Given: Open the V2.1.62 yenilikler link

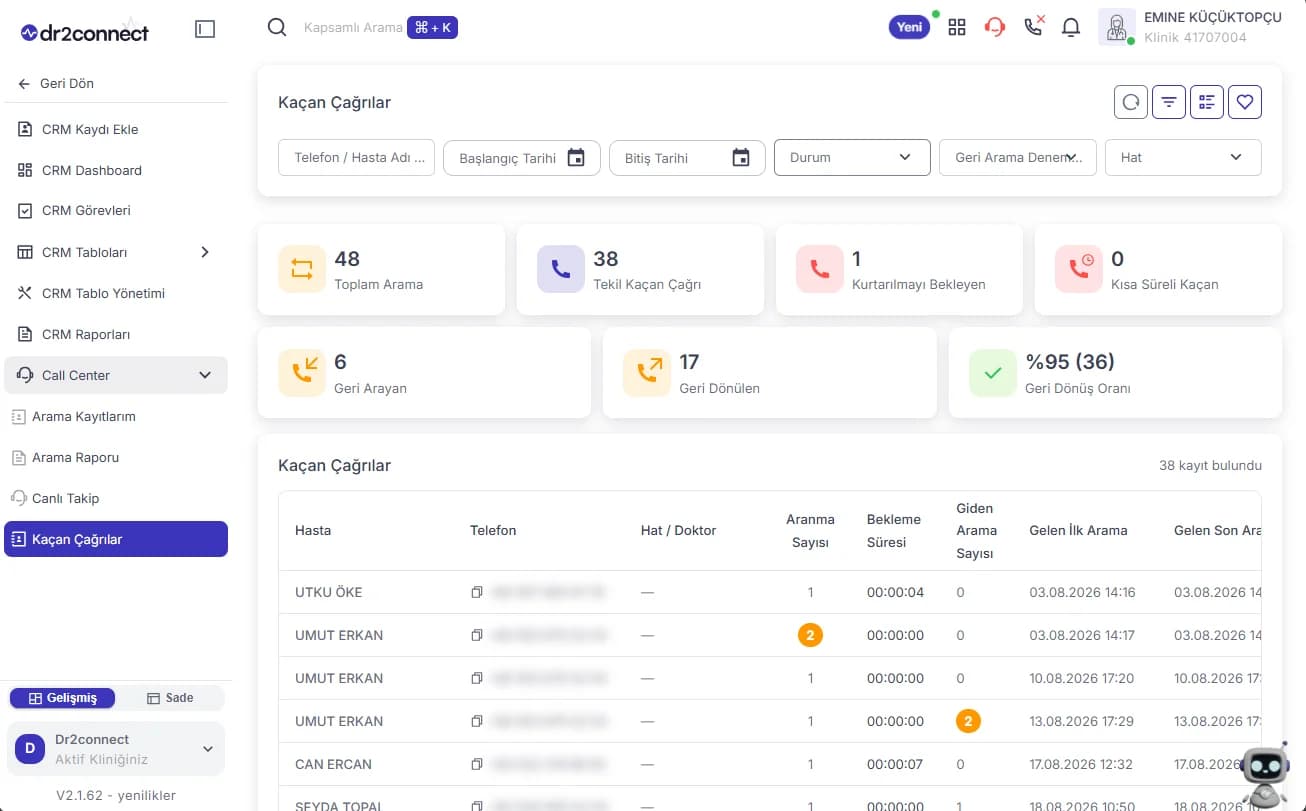Looking at the screenshot, I should (116, 795).
